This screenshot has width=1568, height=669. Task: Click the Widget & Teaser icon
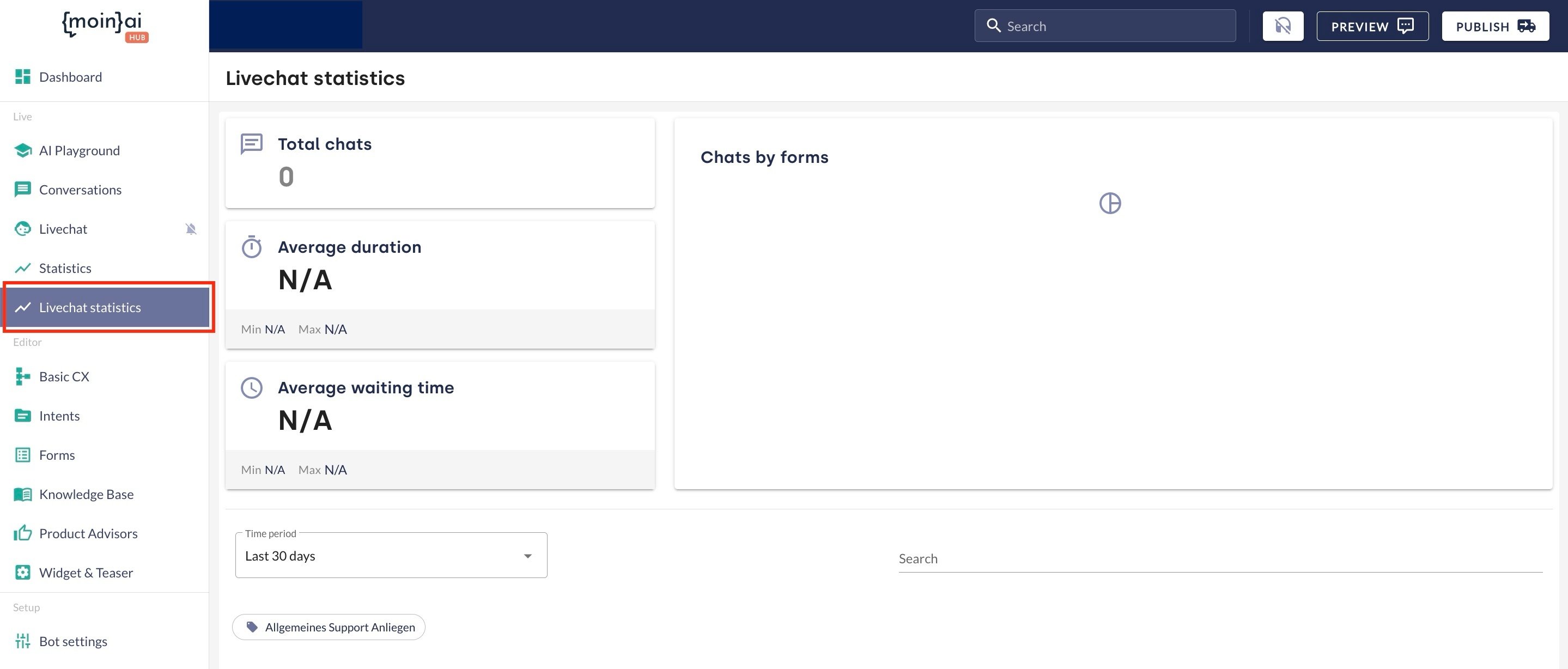pyautogui.click(x=22, y=572)
